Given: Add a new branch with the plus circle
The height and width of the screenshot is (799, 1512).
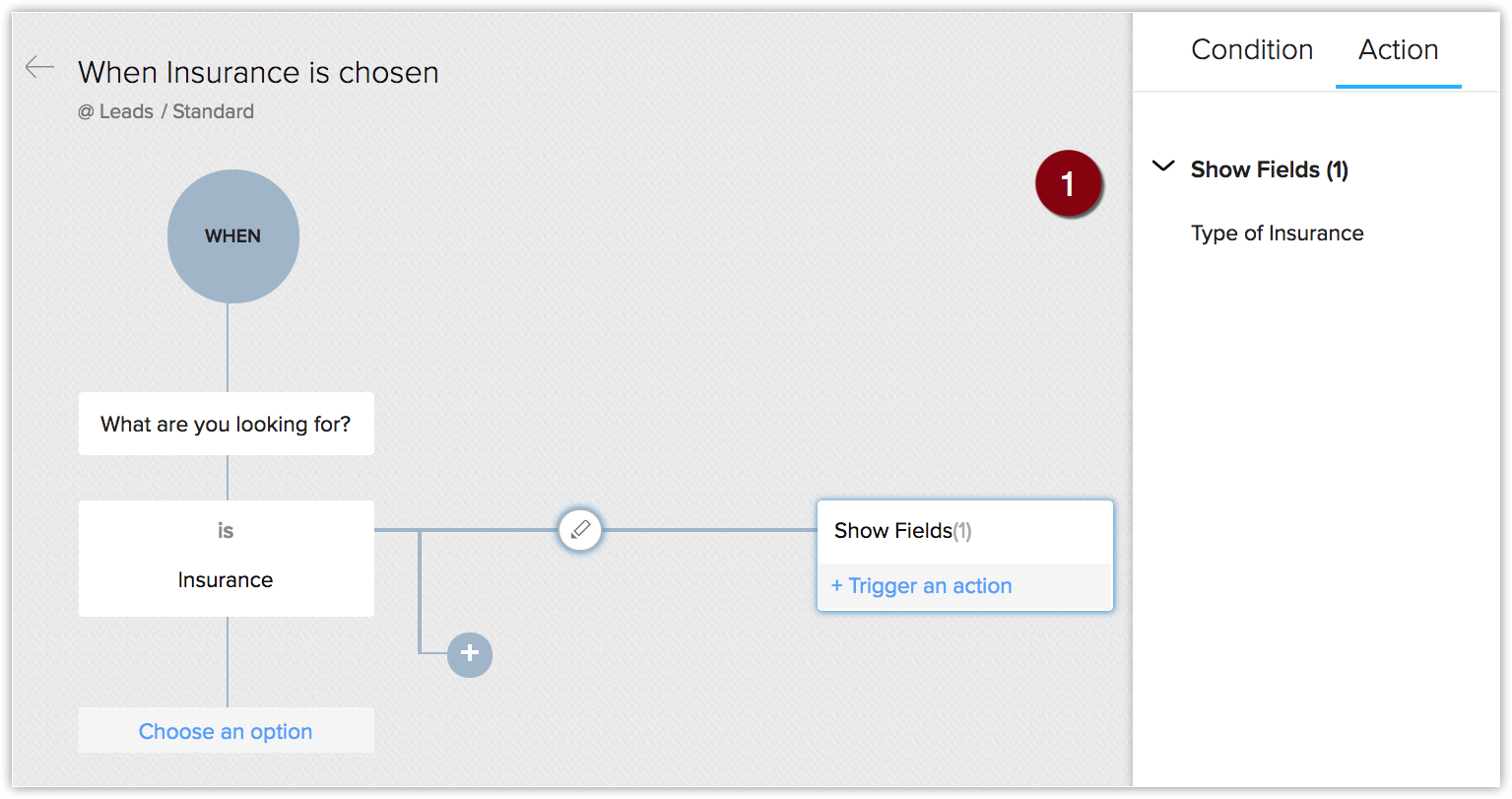Looking at the screenshot, I should click(470, 654).
